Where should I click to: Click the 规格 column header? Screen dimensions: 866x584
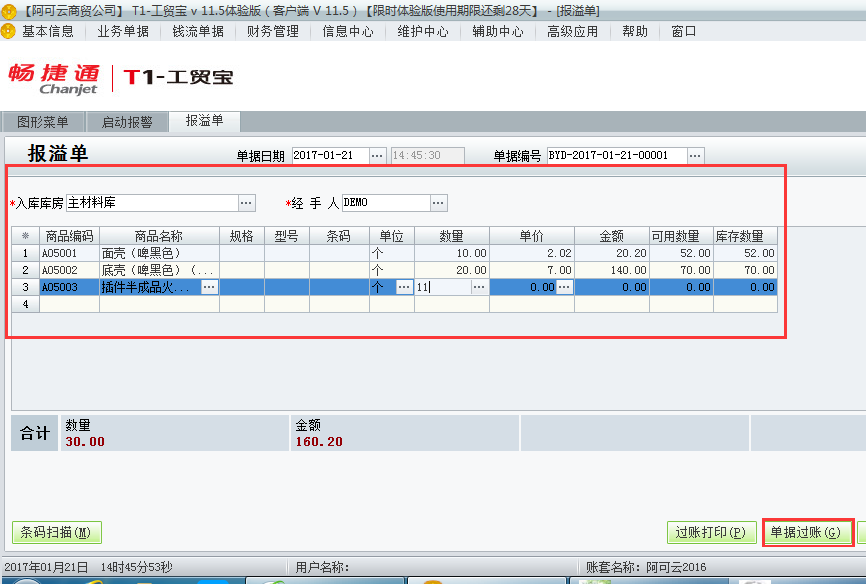click(242, 236)
